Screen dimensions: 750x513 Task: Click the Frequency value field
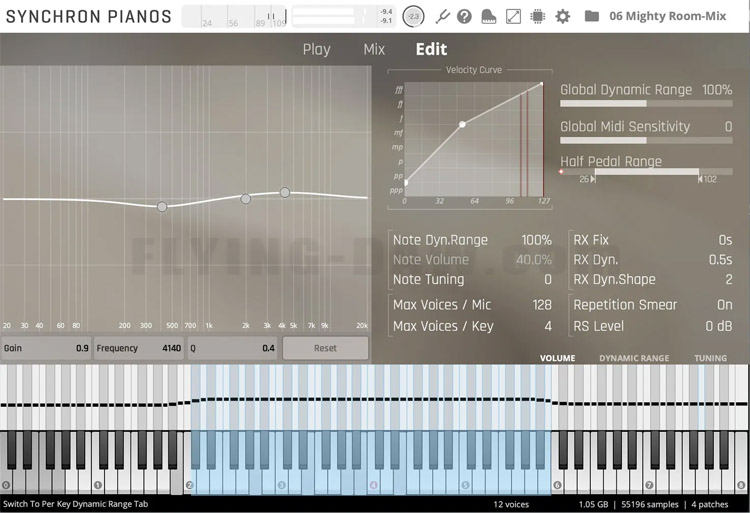(x=139, y=348)
